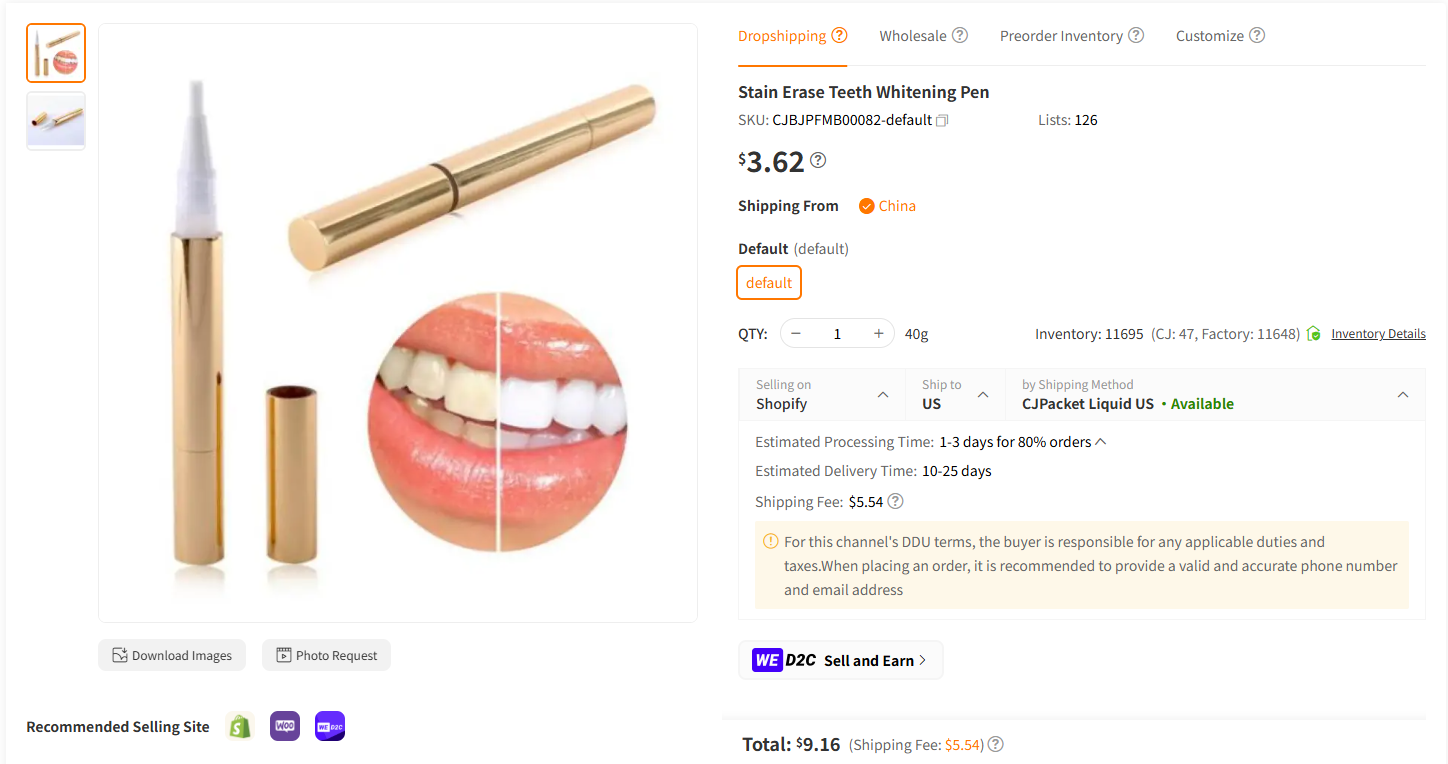The image size is (1448, 764).
Task: Click the WooCommerce selling site icon
Action: tap(284, 726)
